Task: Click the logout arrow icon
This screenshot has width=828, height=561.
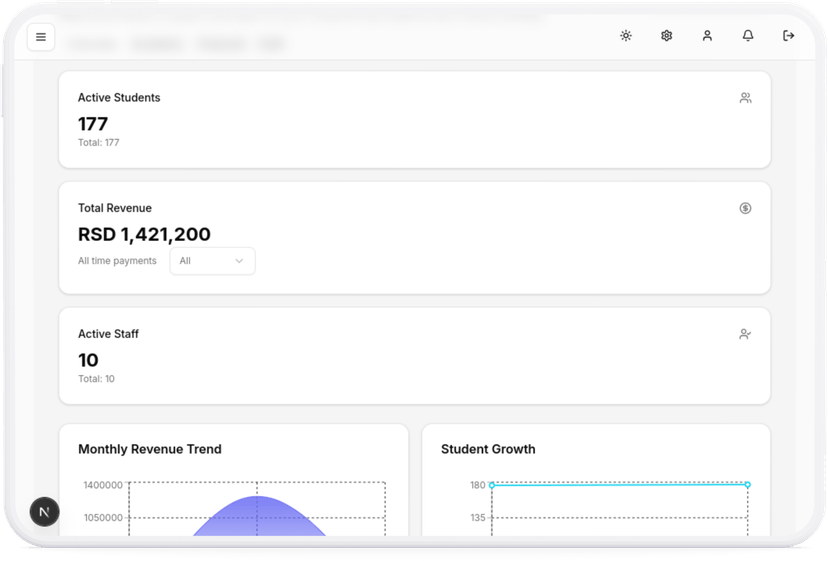Action: [788, 35]
